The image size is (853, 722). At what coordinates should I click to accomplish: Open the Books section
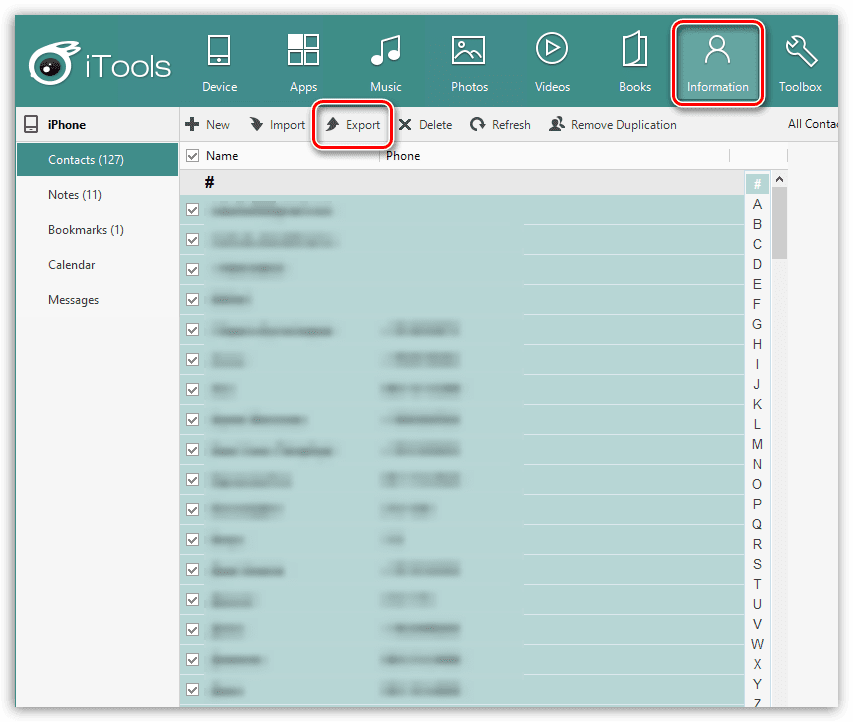pyautogui.click(x=635, y=63)
